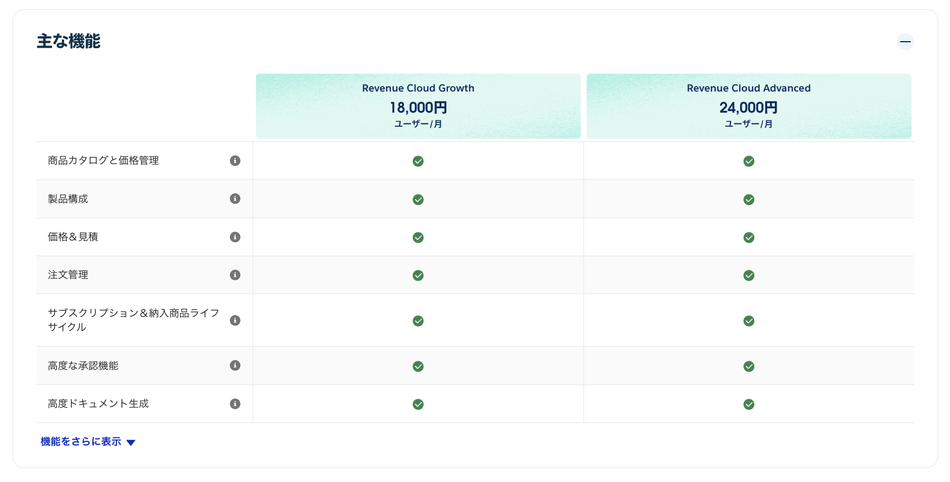Open info icon for 注文管理

pyautogui.click(x=235, y=275)
